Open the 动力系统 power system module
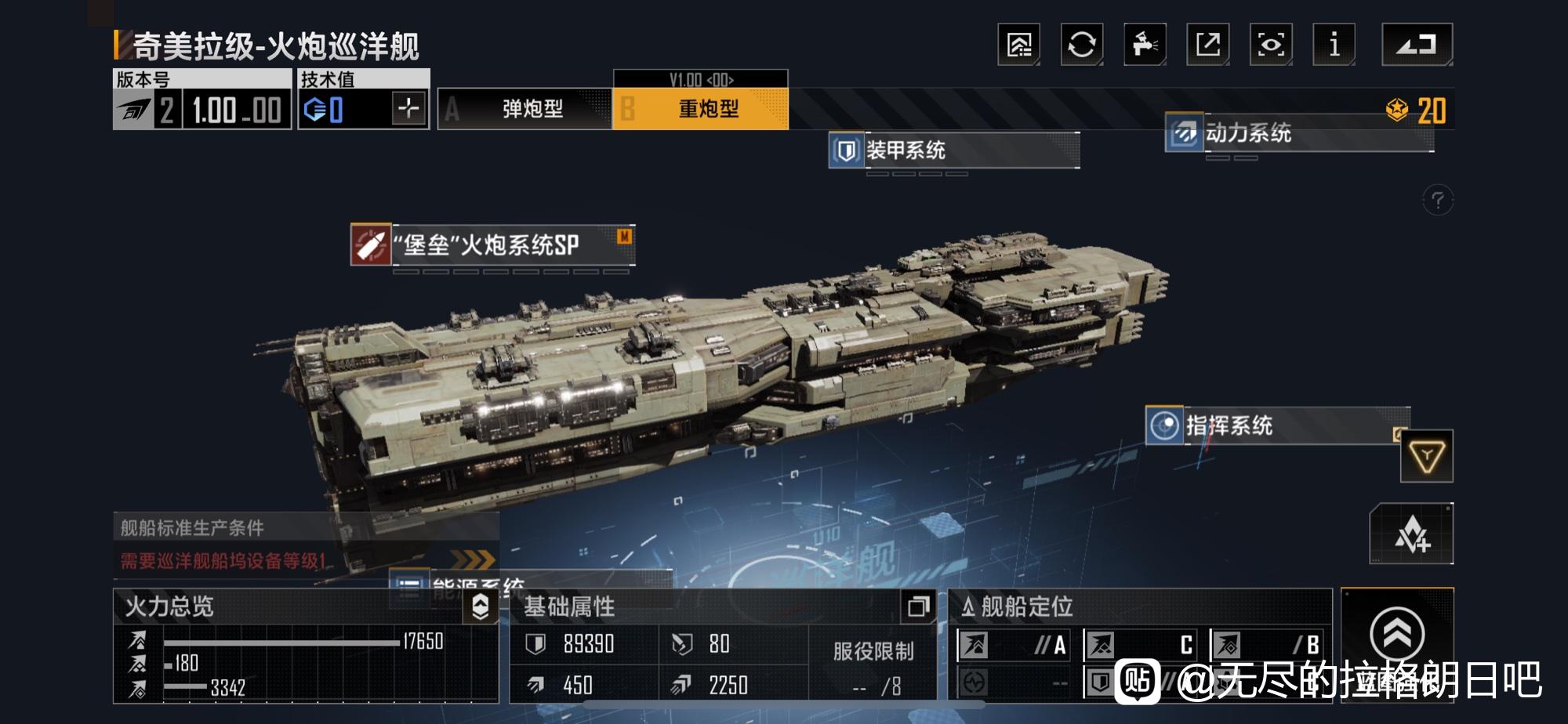Screen dimensions: 1568x724 coord(1300,133)
